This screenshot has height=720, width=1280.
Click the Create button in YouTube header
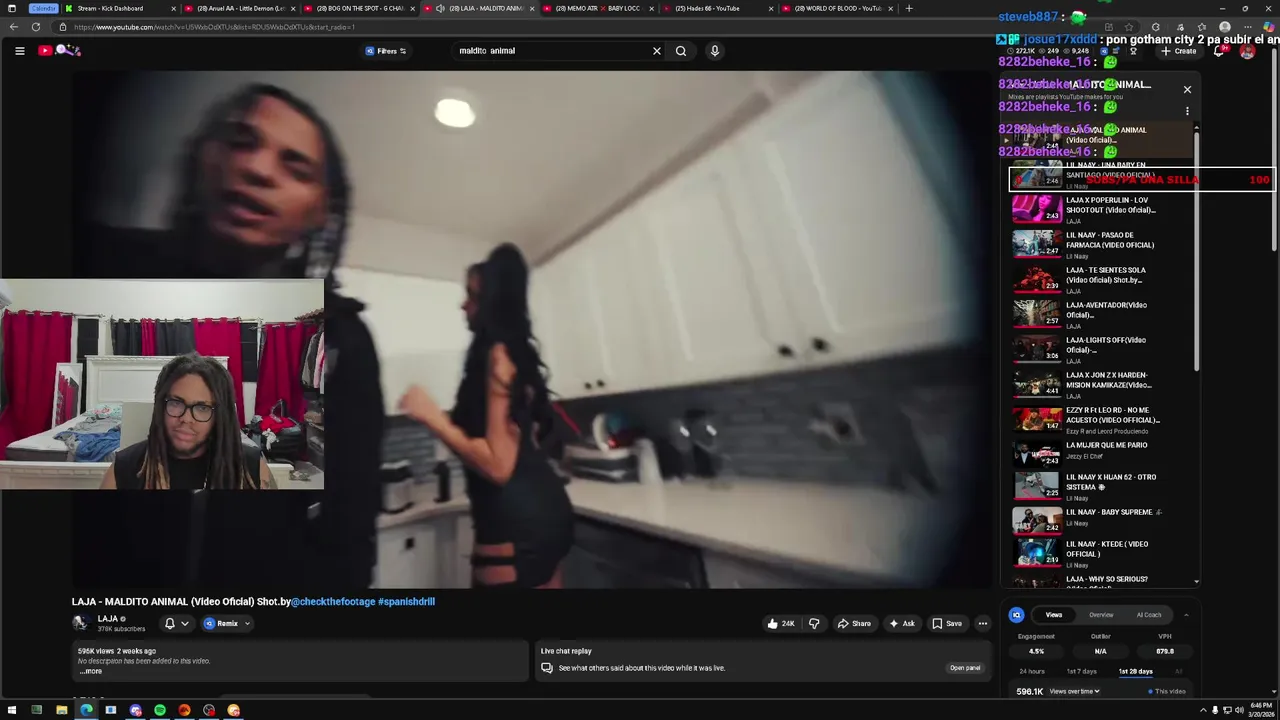coord(1179,51)
